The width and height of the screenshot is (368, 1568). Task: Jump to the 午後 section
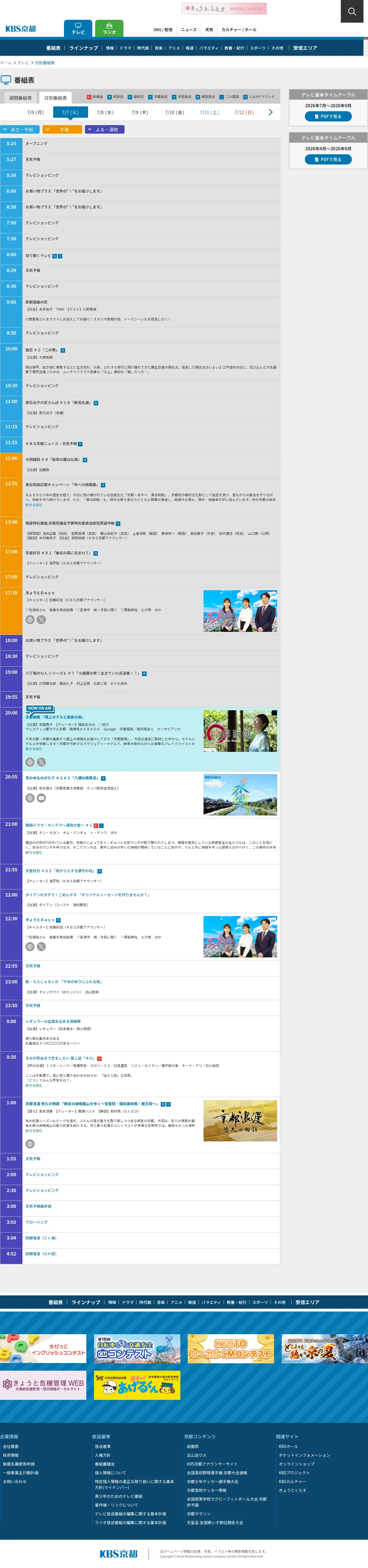point(62,129)
